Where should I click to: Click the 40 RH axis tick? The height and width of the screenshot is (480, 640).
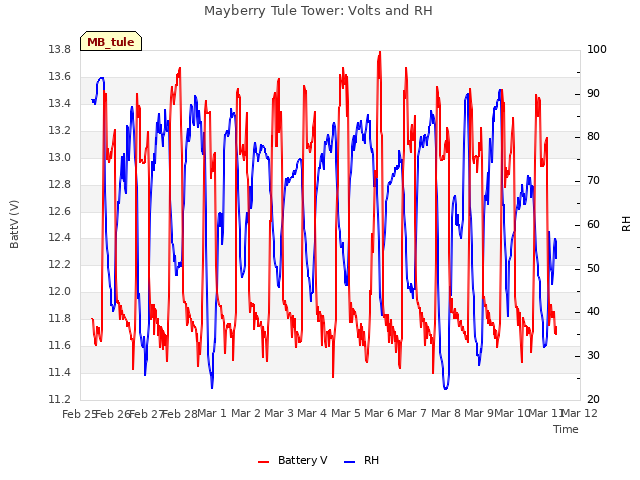point(593,312)
